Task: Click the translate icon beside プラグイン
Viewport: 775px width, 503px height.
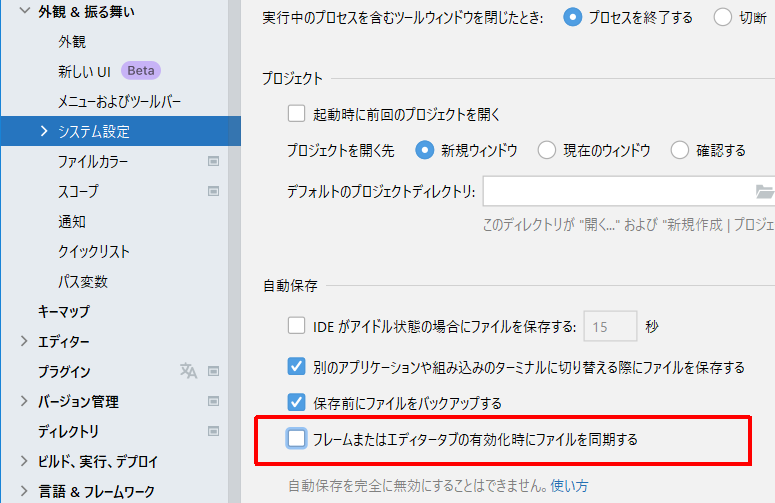Action: [188, 371]
